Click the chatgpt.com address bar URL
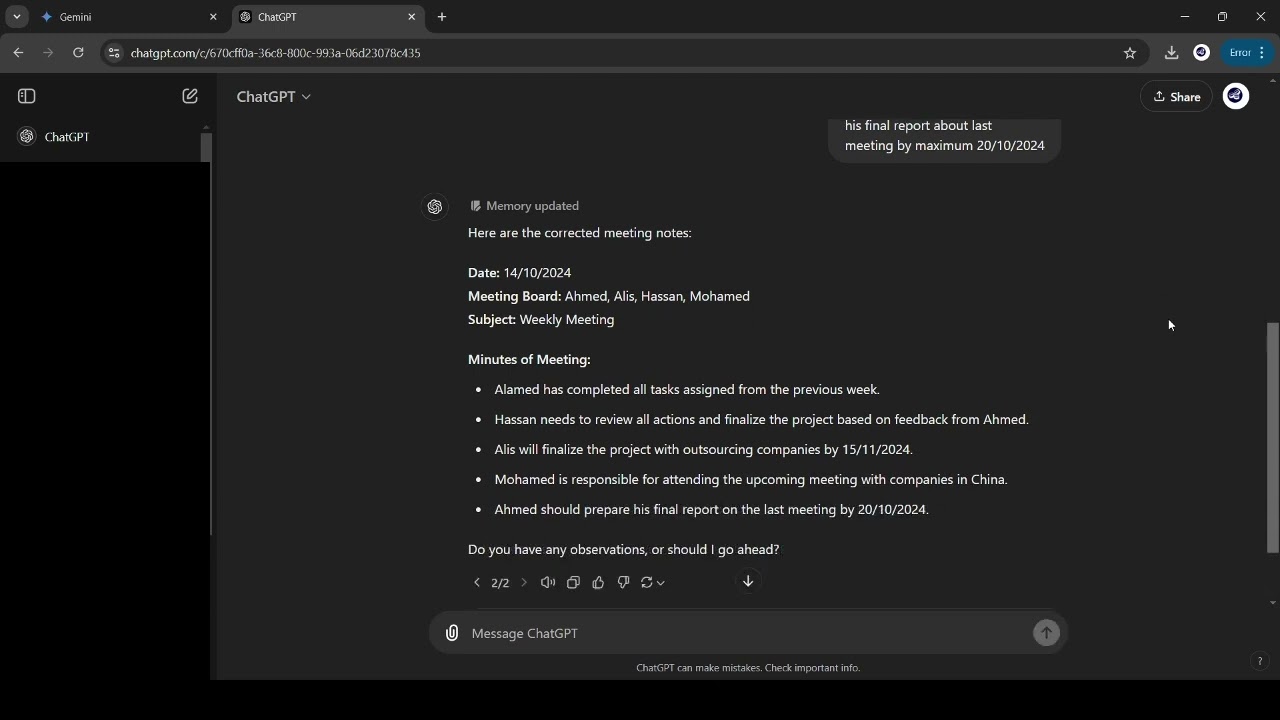This screenshot has height=720, width=1280. pyautogui.click(x=275, y=53)
